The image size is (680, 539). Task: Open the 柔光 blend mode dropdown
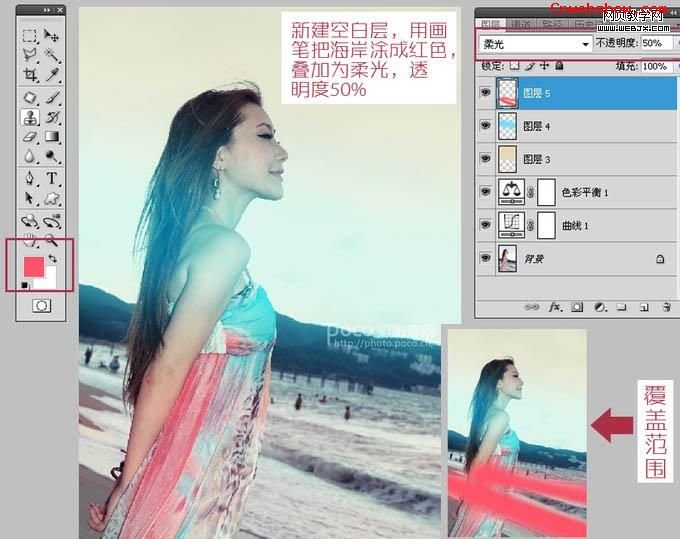coord(536,44)
